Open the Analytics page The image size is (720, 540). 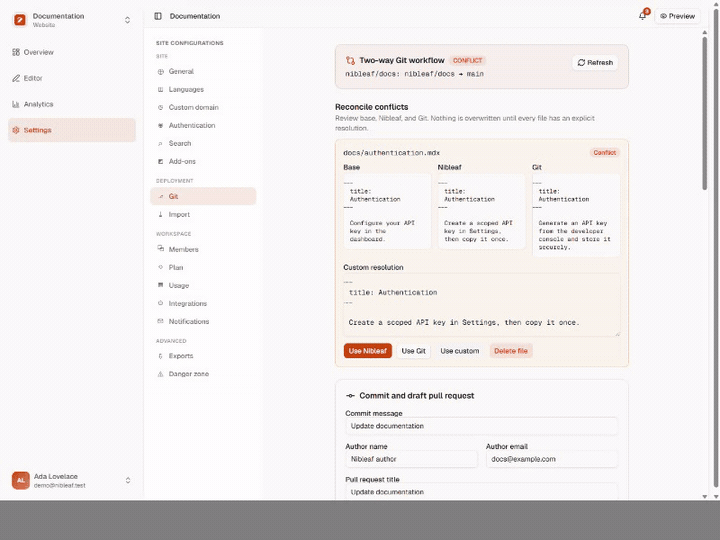[72, 104]
